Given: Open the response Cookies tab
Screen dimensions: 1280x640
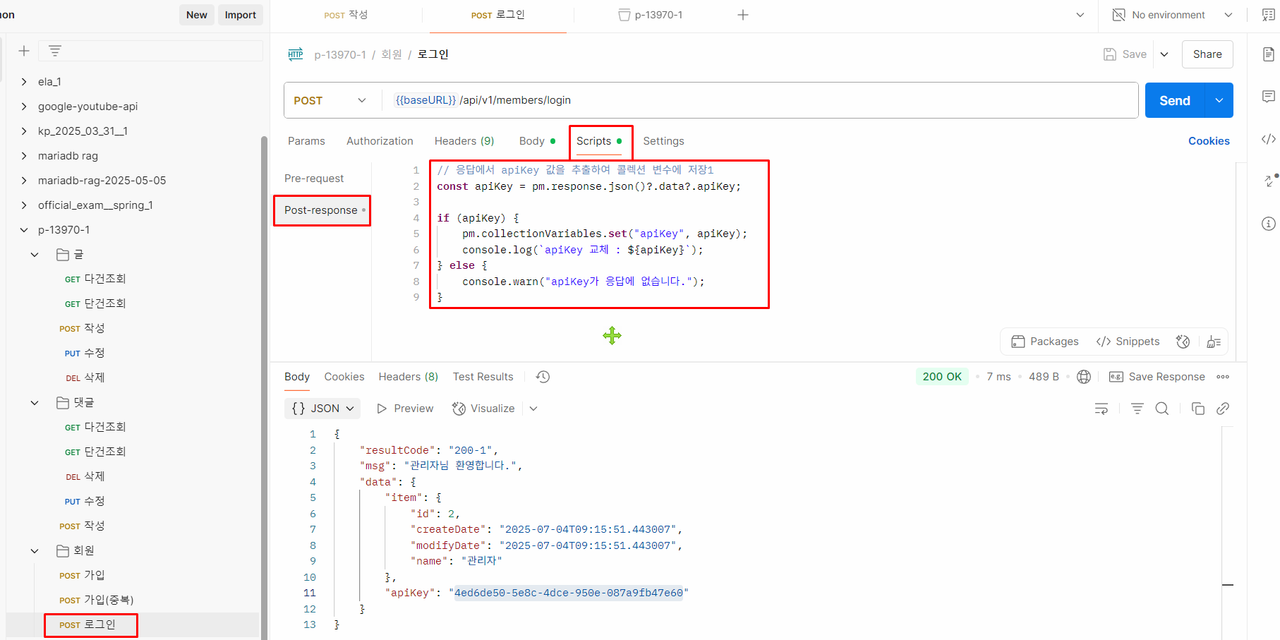Looking at the screenshot, I should click(x=344, y=377).
